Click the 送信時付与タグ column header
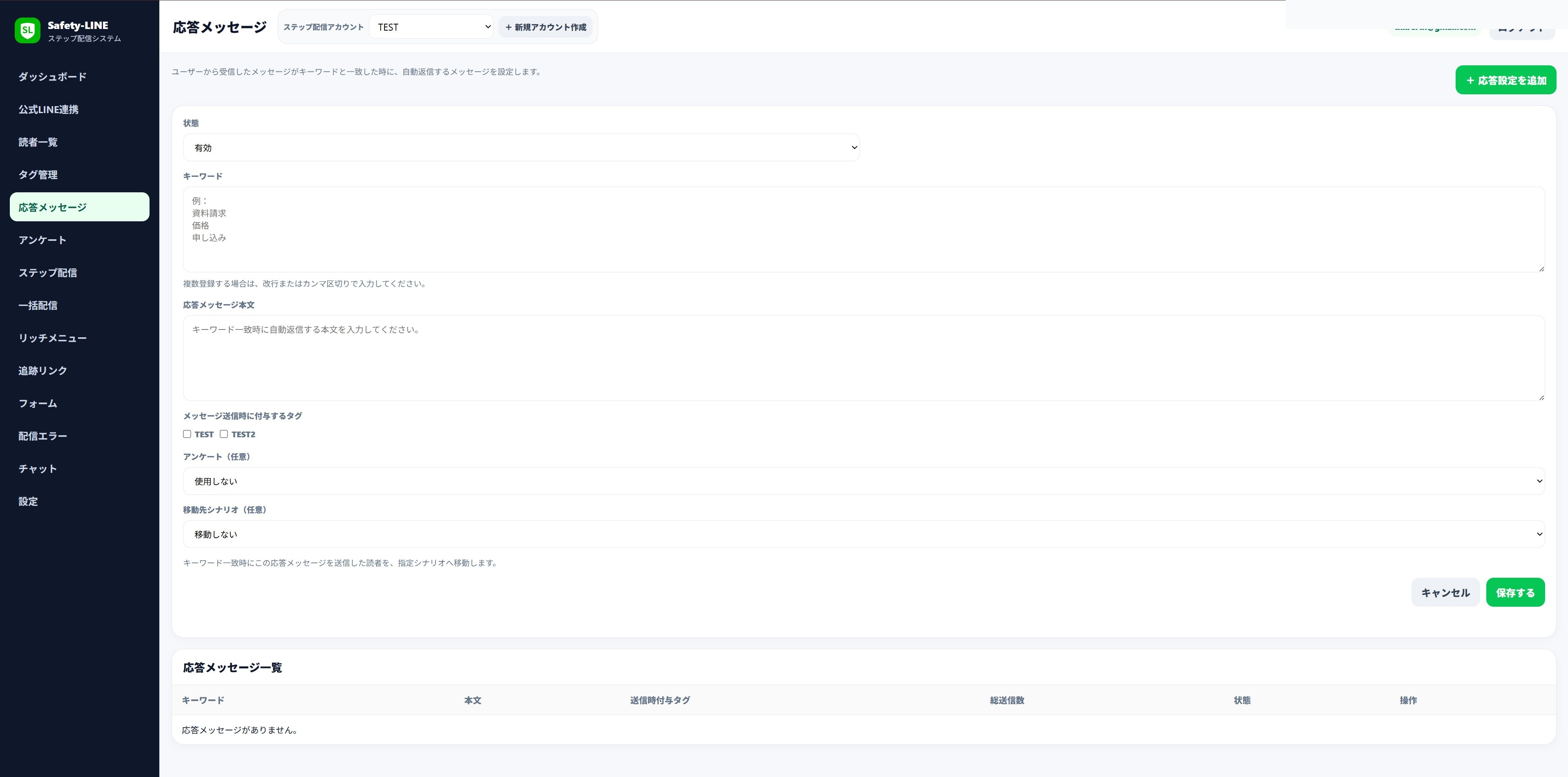The height and width of the screenshot is (777, 1568). pyautogui.click(x=660, y=700)
